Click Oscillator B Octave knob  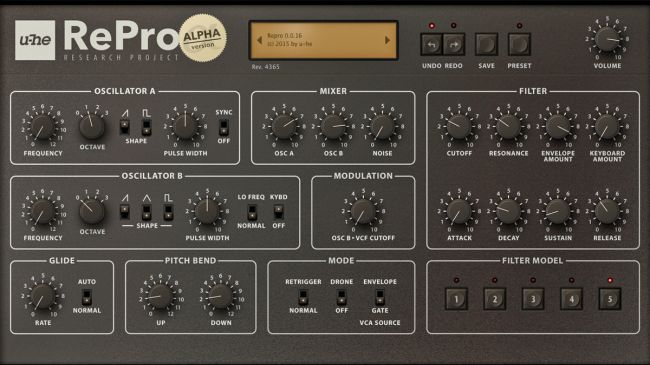(x=92, y=211)
